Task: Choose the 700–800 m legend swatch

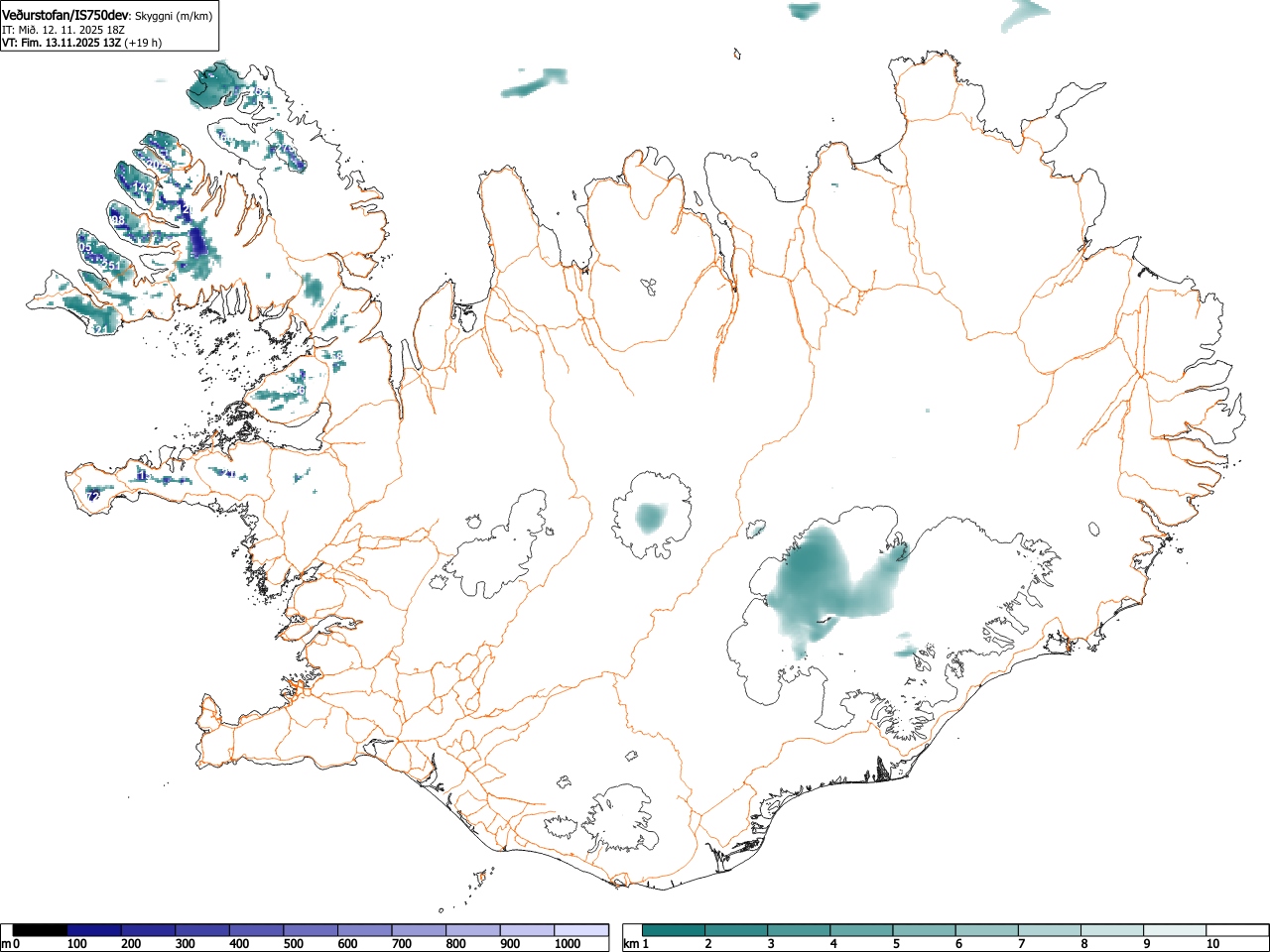Action: 419,930
